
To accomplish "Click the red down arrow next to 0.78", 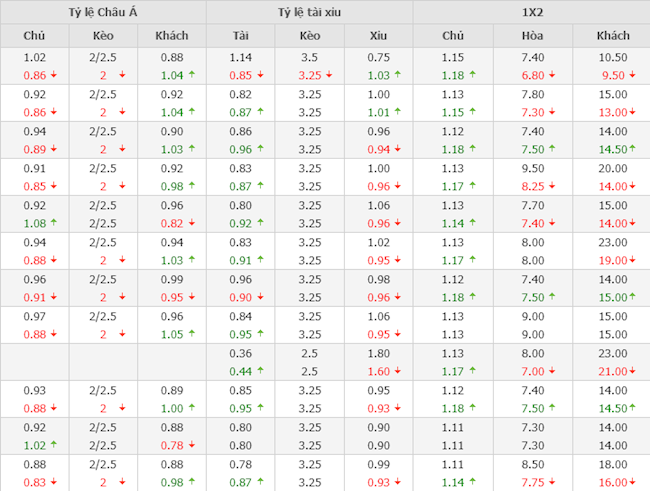I will point(190,445).
